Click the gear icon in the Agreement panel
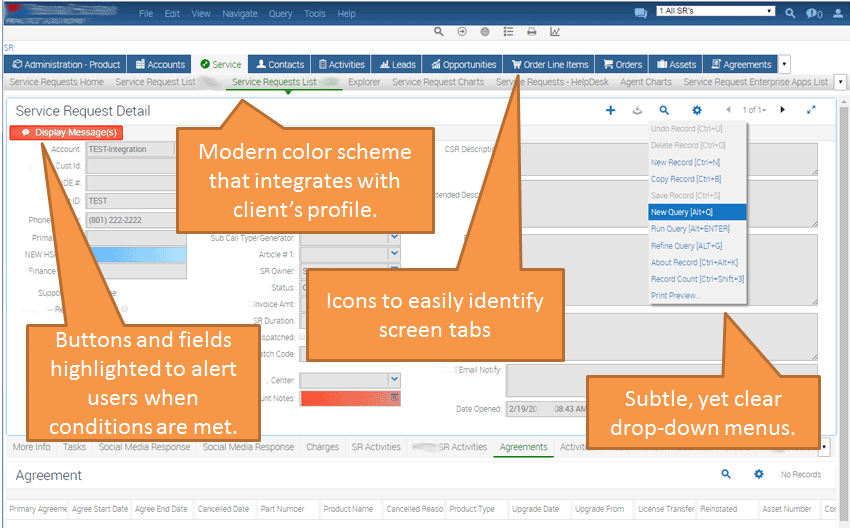The width and height of the screenshot is (850, 532). point(758,475)
